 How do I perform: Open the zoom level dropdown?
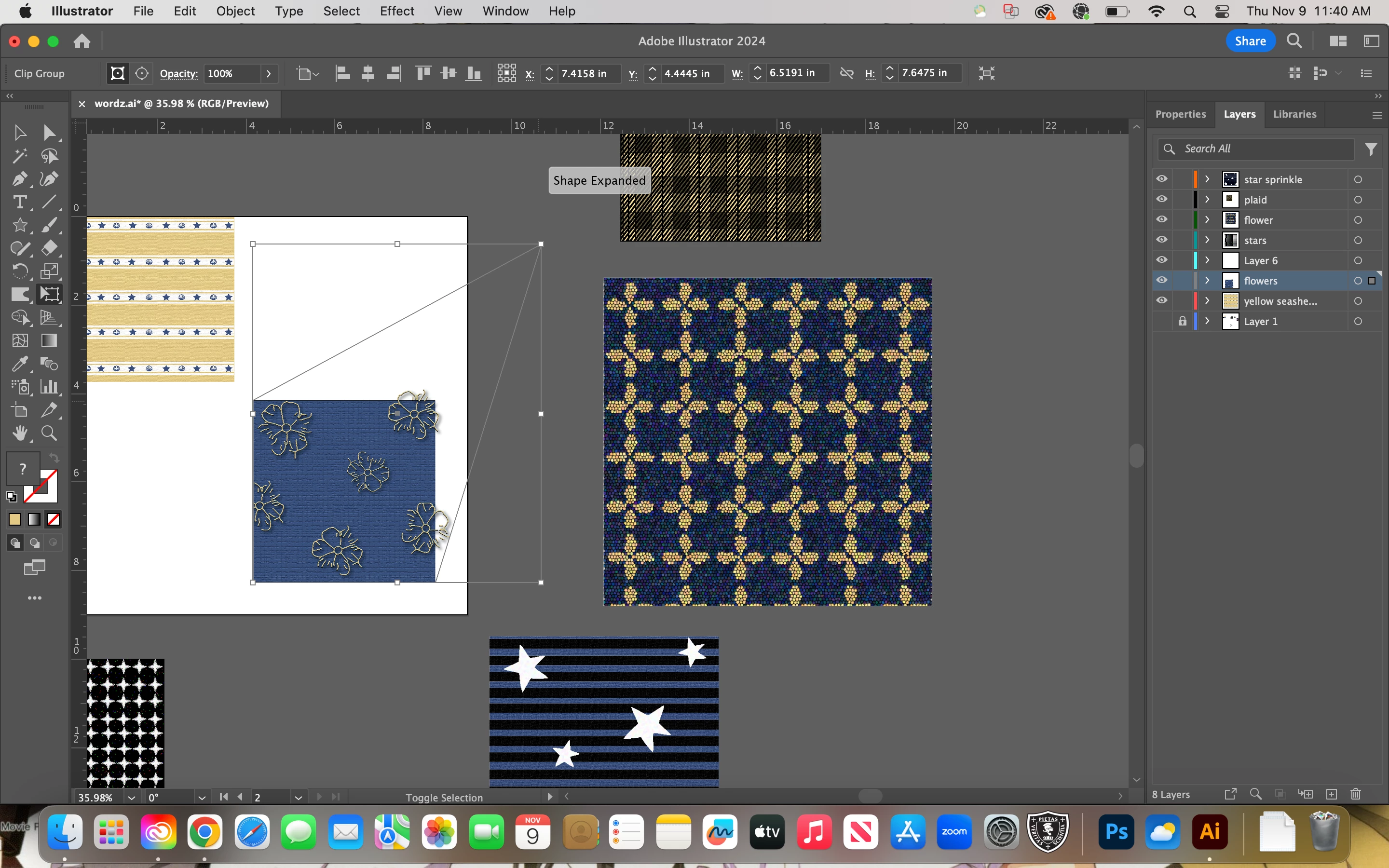pos(132,798)
